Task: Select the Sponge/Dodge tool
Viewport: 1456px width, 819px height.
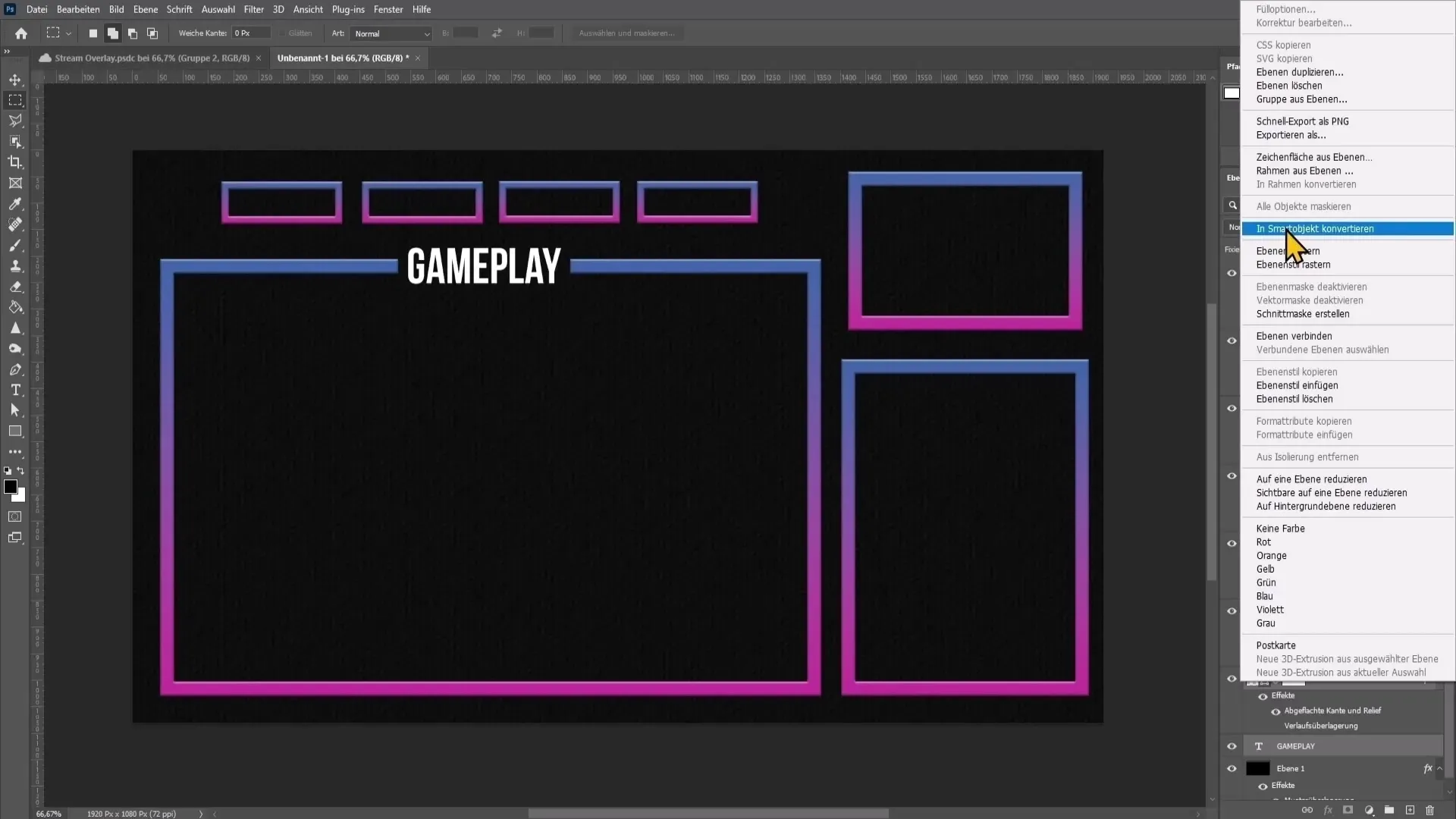Action: tap(15, 349)
